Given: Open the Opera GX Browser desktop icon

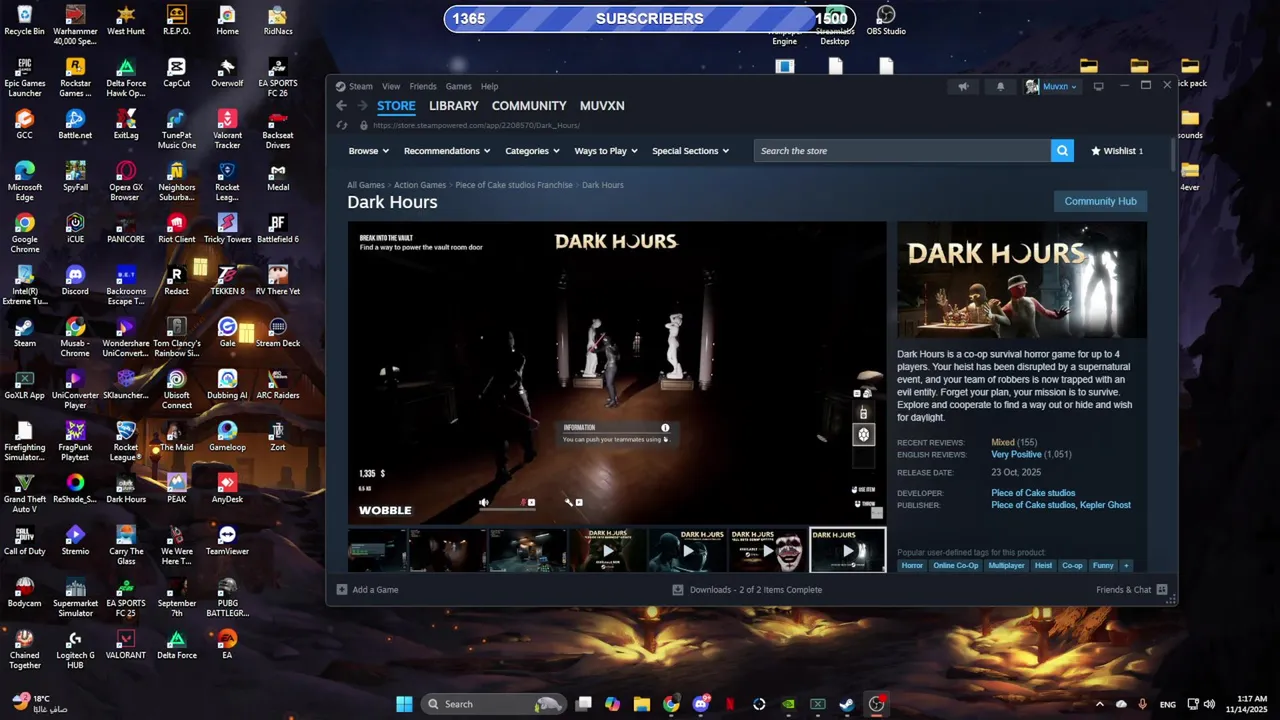Looking at the screenshot, I should coord(126,180).
